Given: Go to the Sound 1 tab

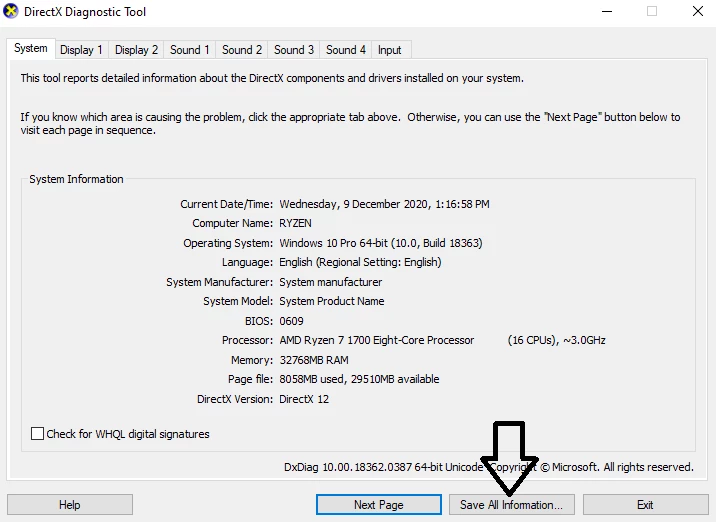Looking at the screenshot, I should coord(190,50).
